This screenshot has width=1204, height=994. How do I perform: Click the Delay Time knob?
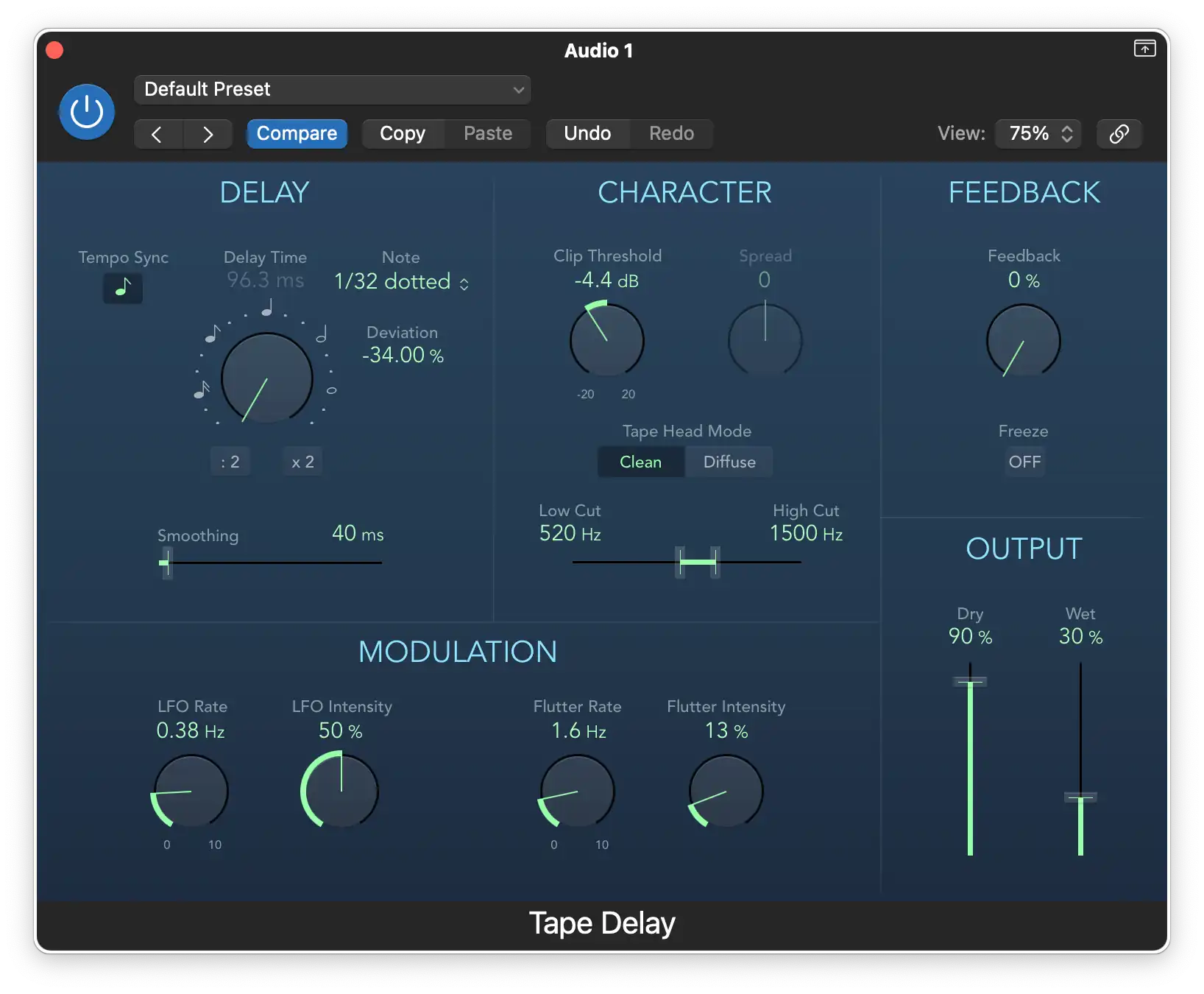tap(267, 378)
